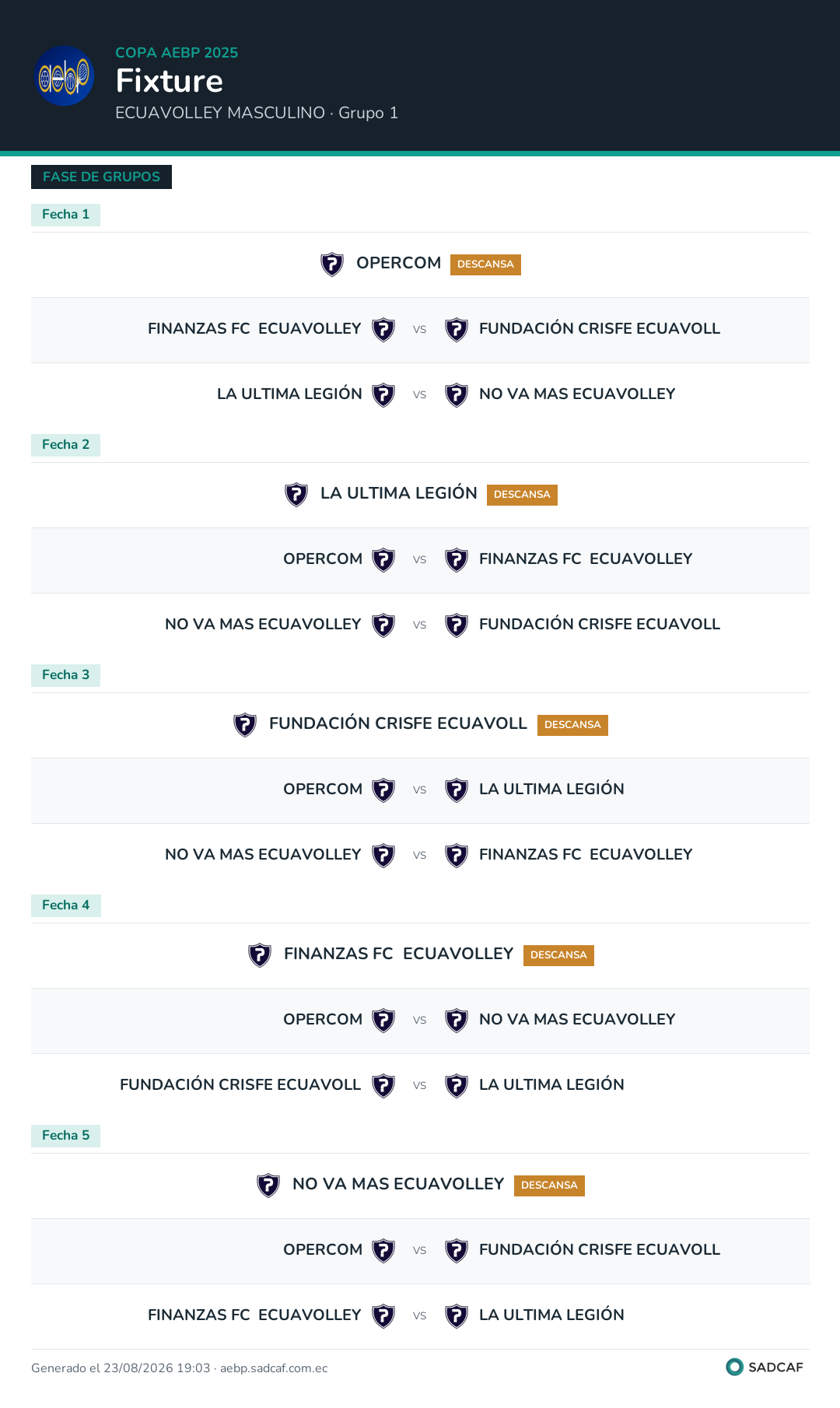840x1408 pixels.
Task: Click the DESCANSA badge beside NO VA MAS ECUAVOLLEY
Action: point(549,1186)
